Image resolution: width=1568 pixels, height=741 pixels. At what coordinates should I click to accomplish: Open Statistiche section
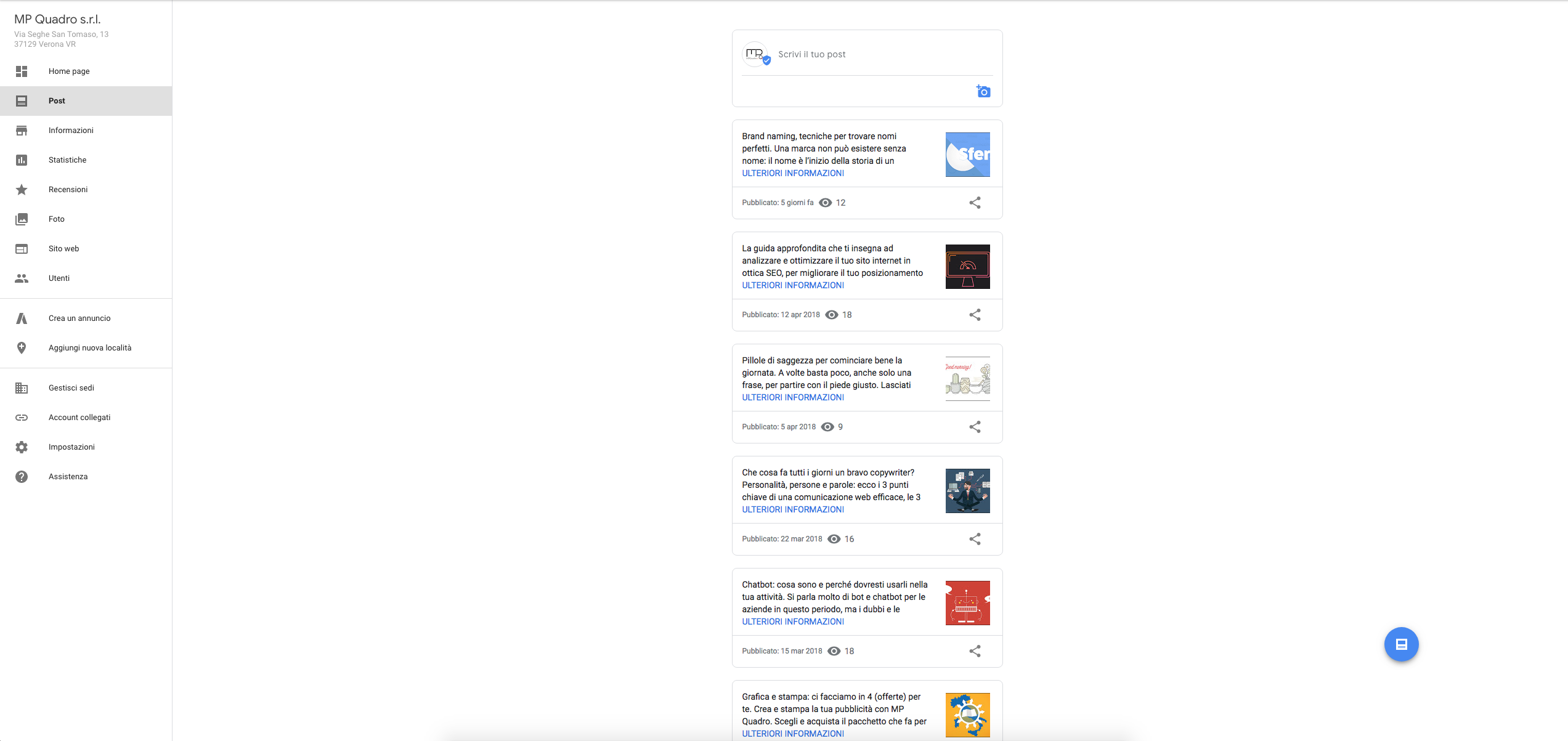click(86, 160)
